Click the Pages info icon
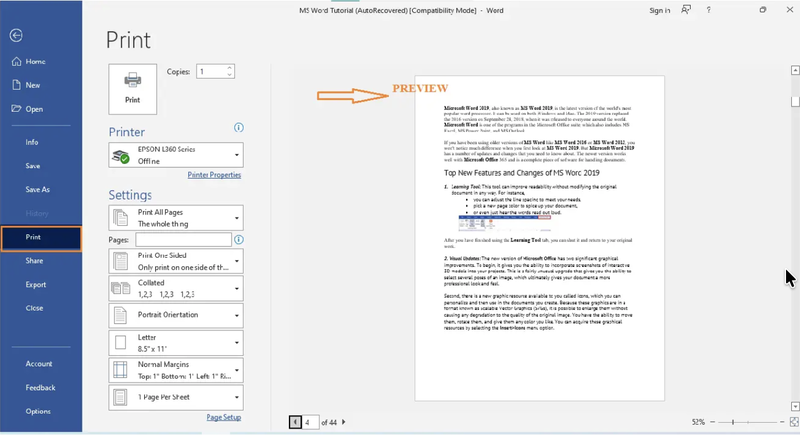 (239, 240)
